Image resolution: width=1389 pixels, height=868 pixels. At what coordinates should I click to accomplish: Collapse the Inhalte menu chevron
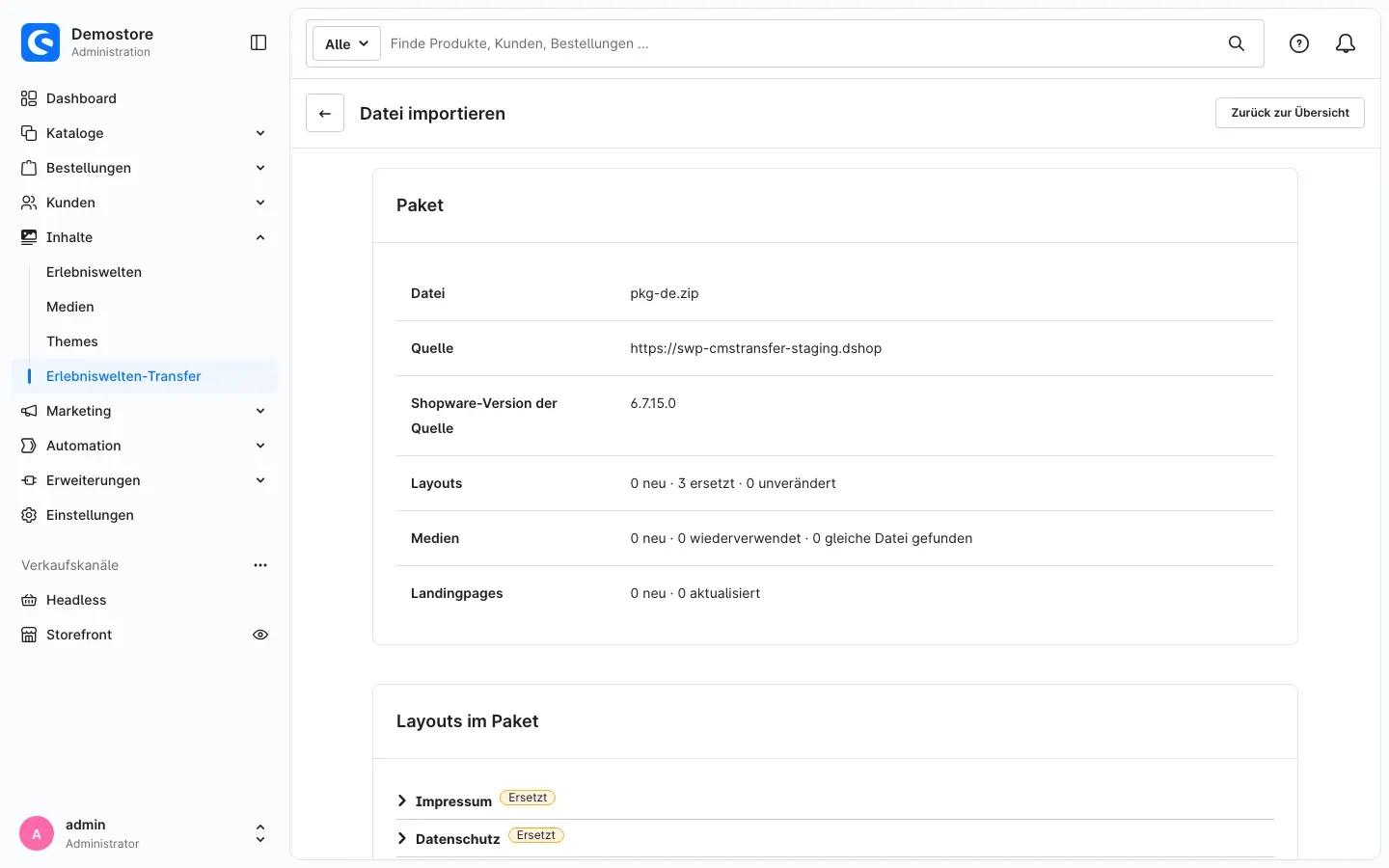[260, 237]
